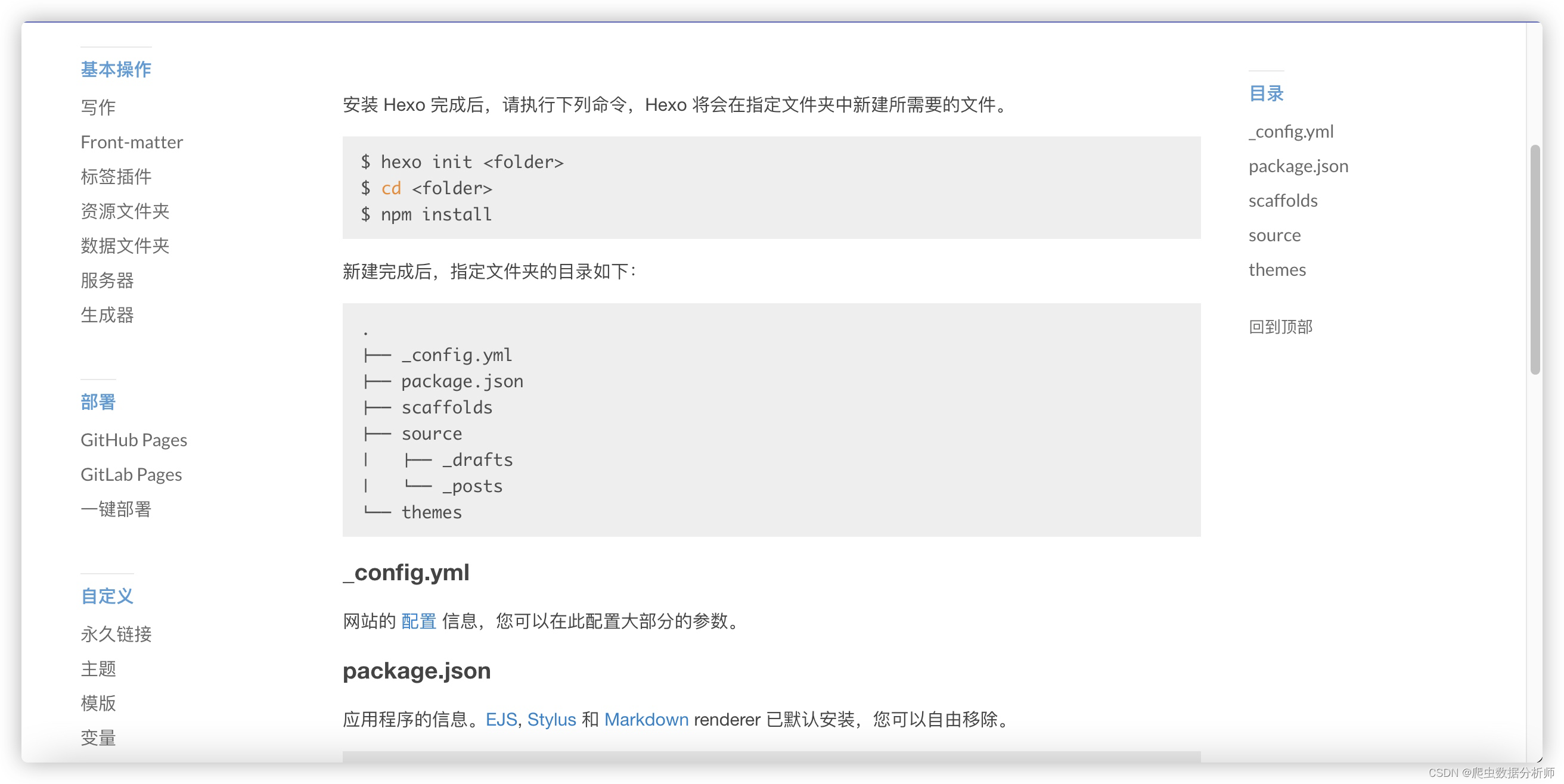Go to 一键部署 in the sidebar
Image resolution: width=1564 pixels, height=784 pixels.
pyautogui.click(x=116, y=509)
